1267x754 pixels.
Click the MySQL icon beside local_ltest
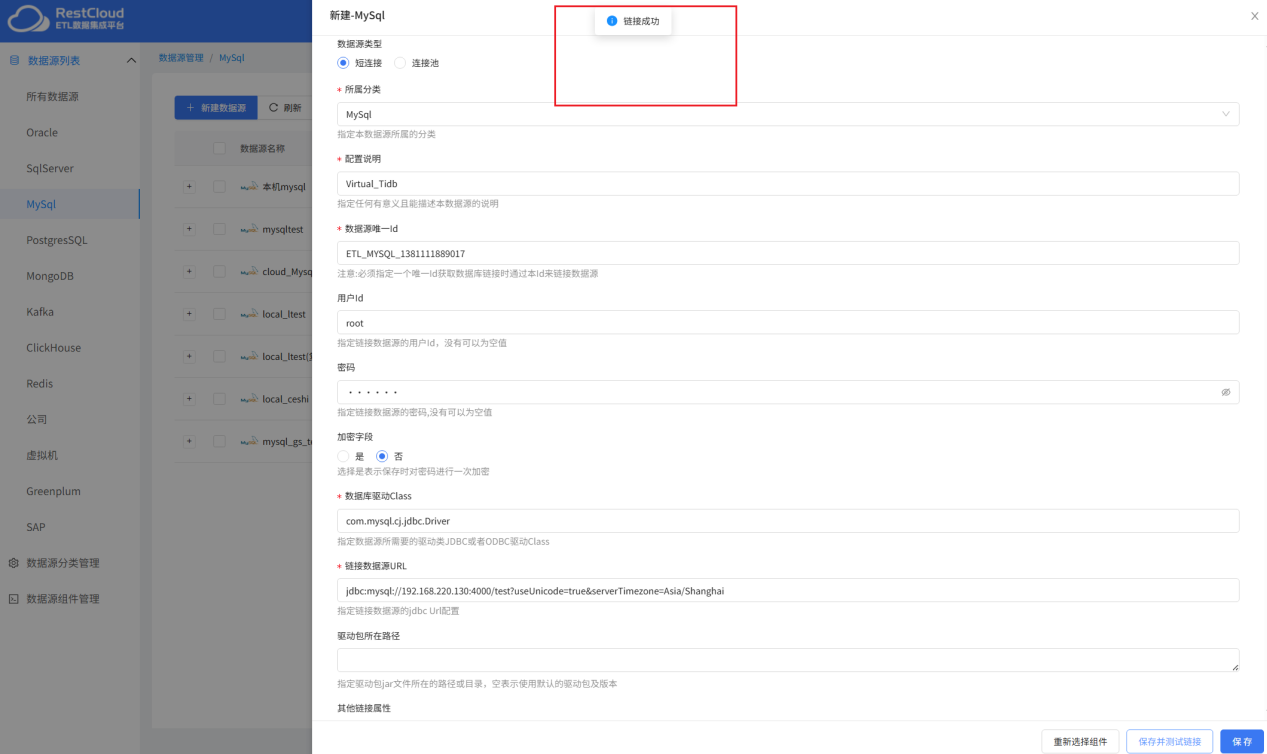click(x=249, y=314)
